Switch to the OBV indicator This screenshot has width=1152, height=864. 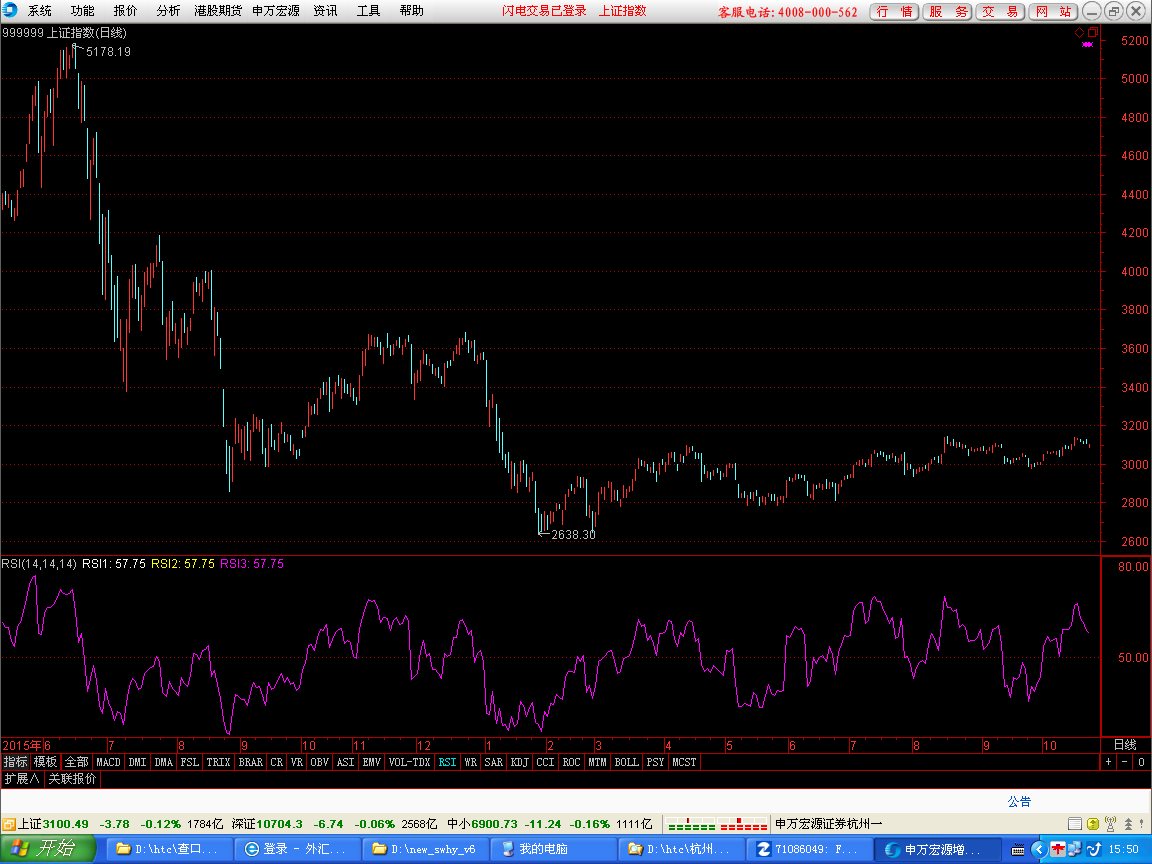(320, 762)
